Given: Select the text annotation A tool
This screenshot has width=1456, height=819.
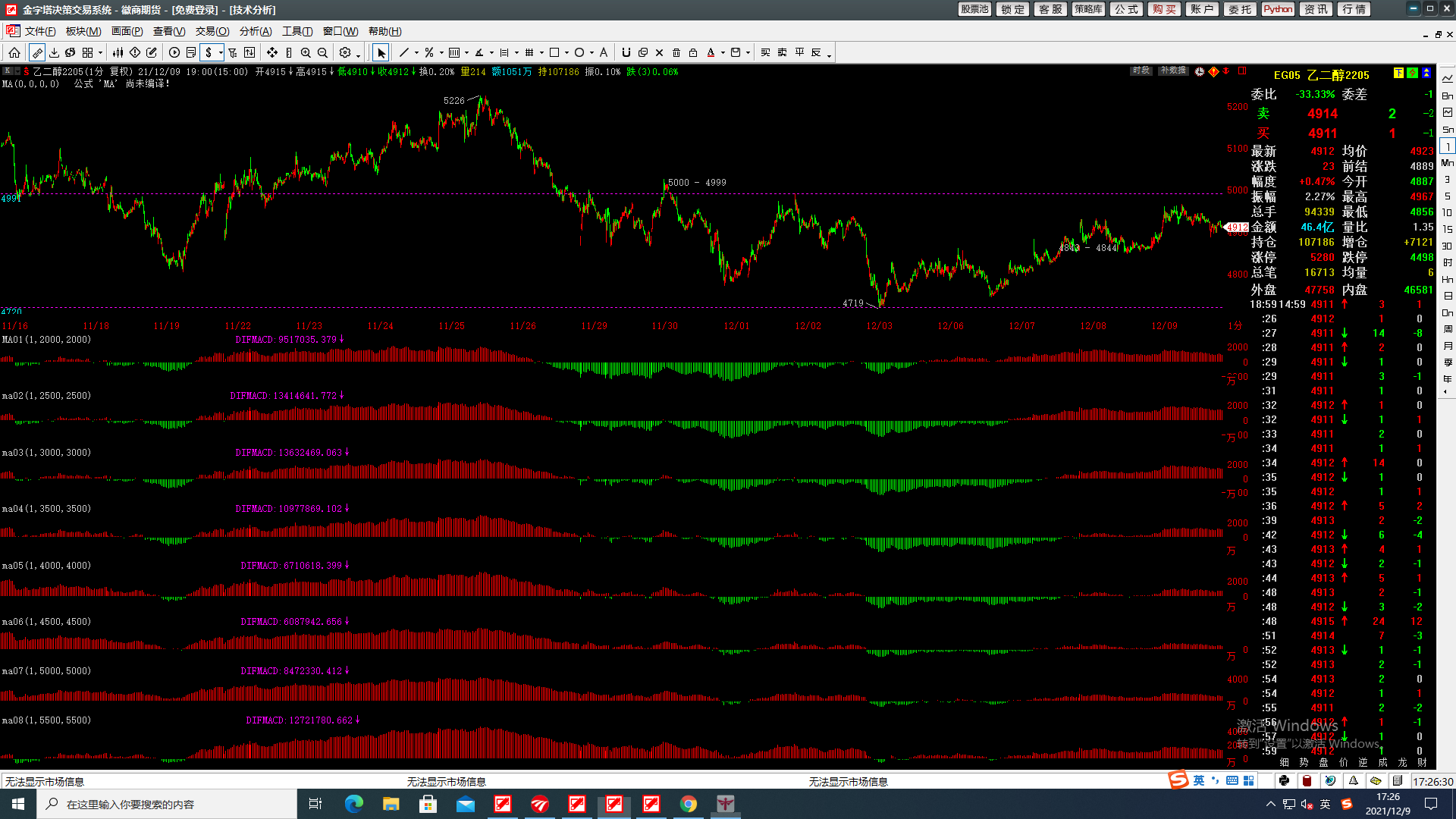Looking at the screenshot, I should click(604, 52).
